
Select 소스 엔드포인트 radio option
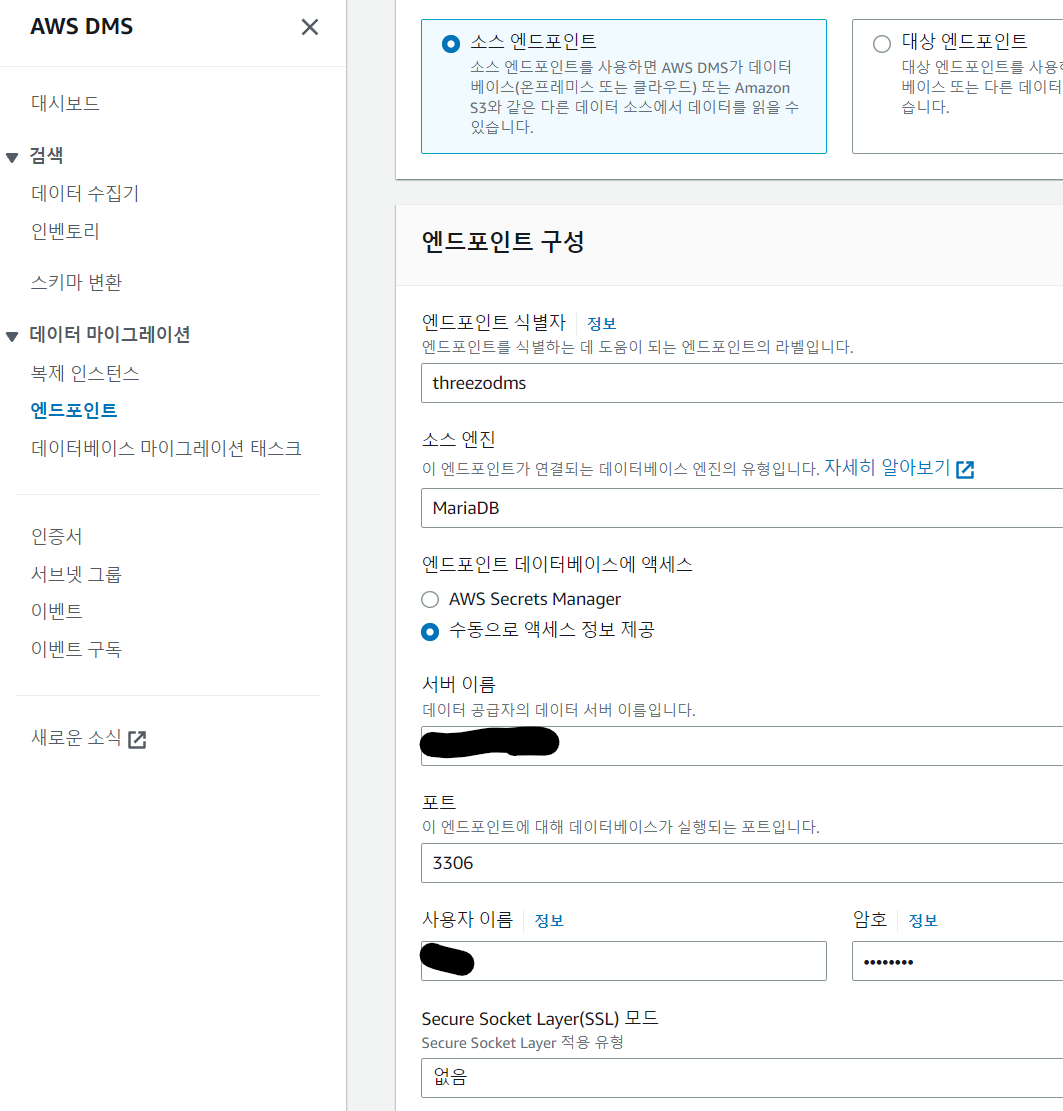[x=451, y=44]
